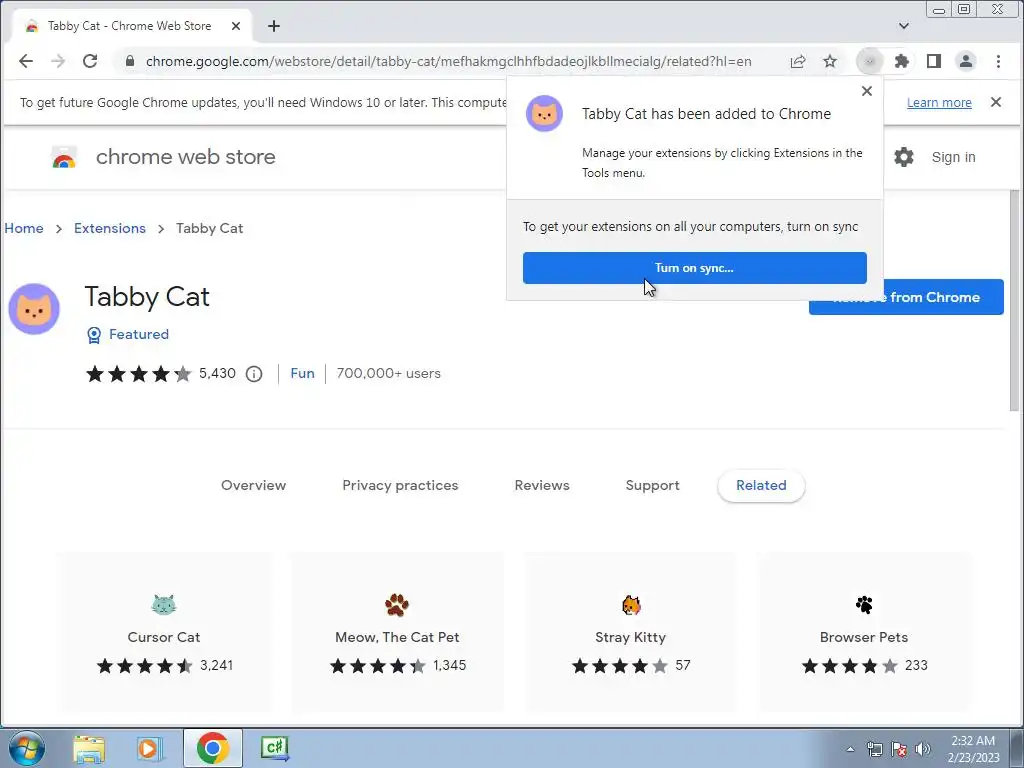Open the Browser Pets extension card

(x=864, y=632)
